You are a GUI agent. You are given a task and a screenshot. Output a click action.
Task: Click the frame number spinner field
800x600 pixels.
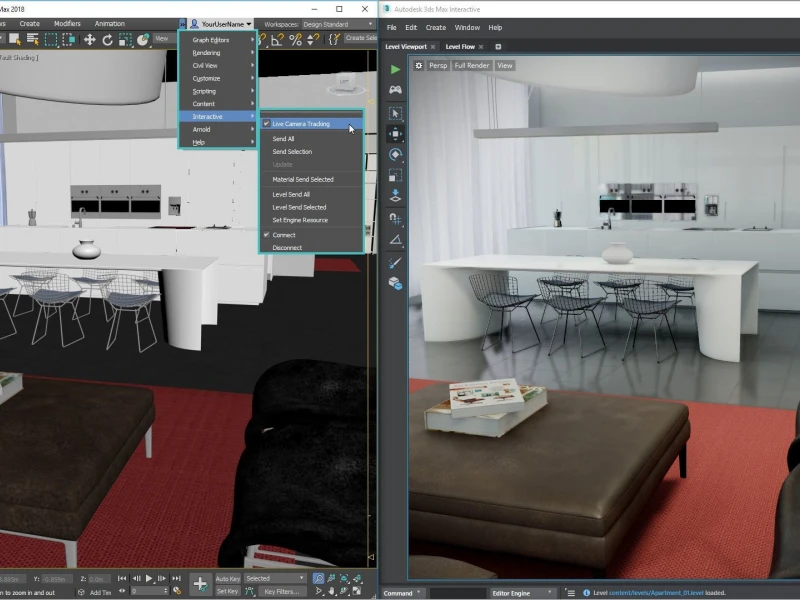tap(148, 591)
